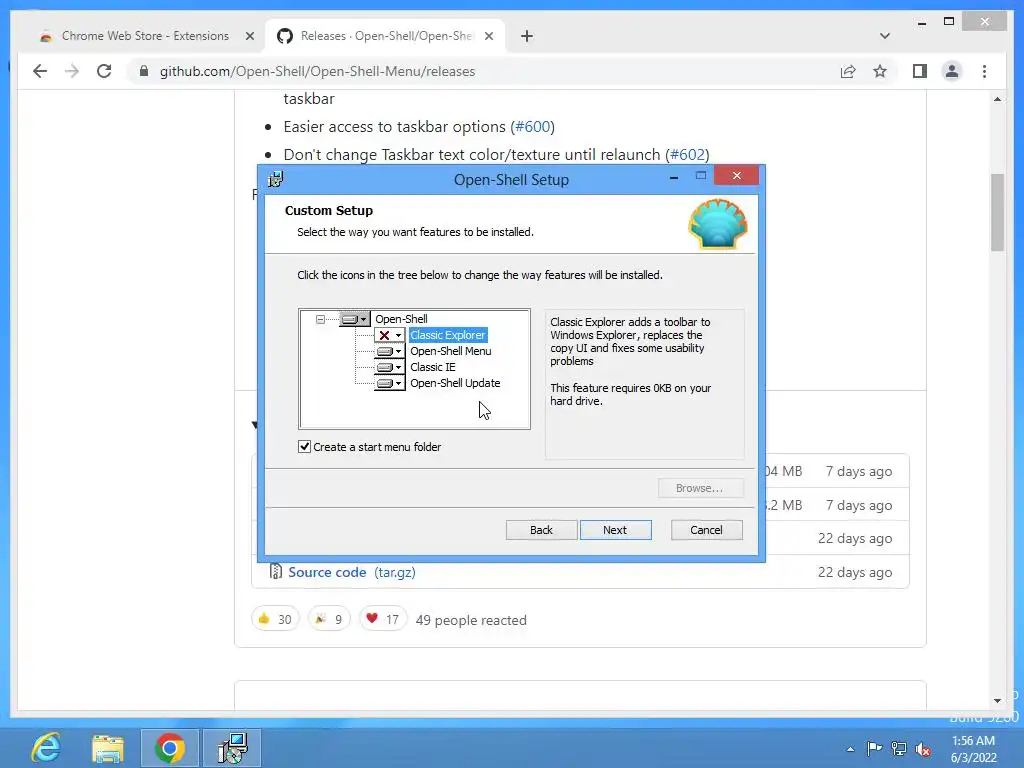Screen dimensions: 1024x768
Task: Open a new Chrome tab
Action: pyautogui.click(x=527, y=37)
